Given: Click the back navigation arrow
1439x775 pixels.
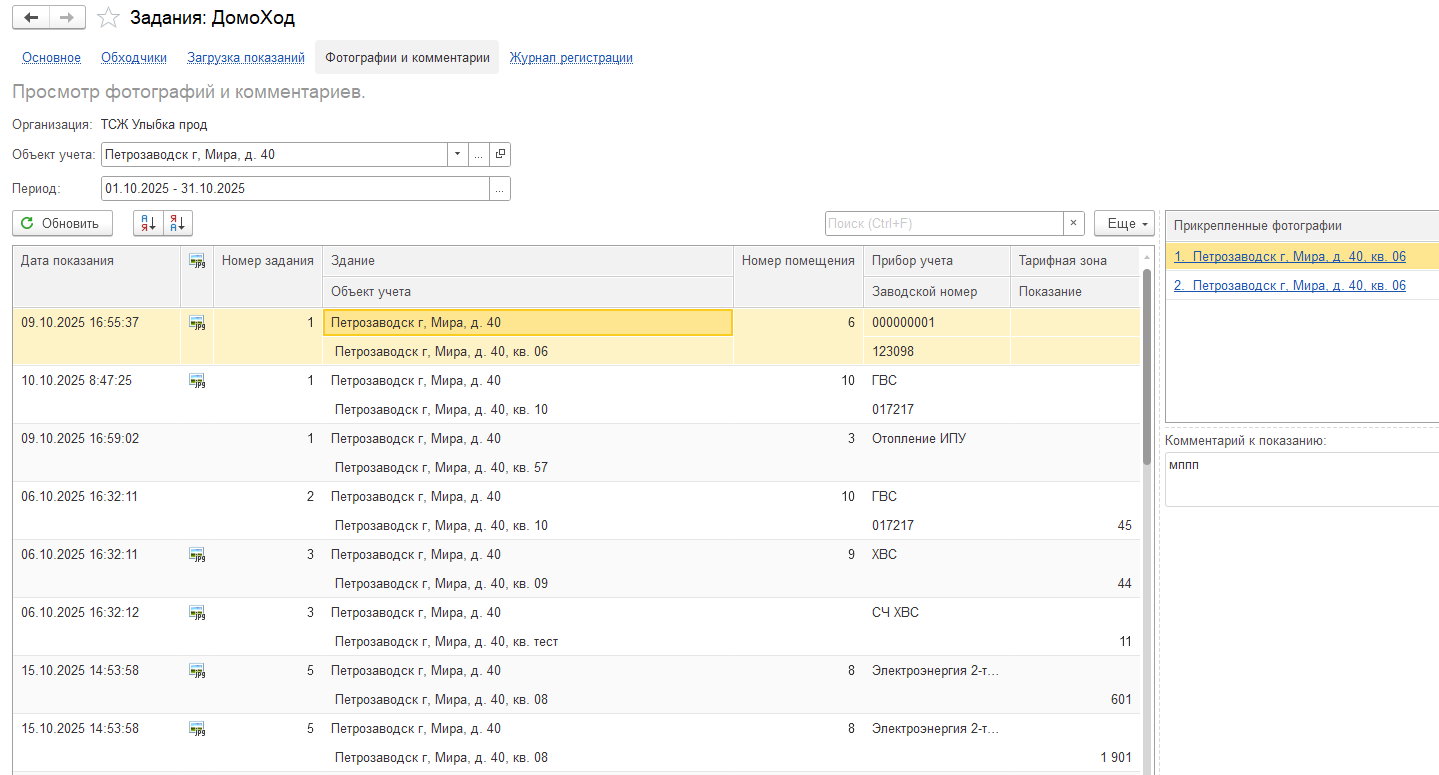Looking at the screenshot, I should tap(31, 18).
